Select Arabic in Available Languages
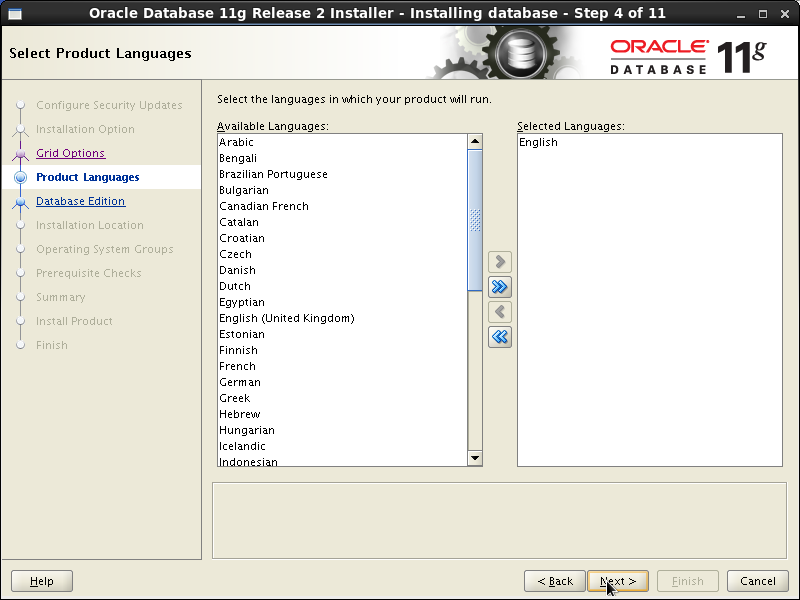The width and height of the screenshot is (800, 600). point(342,142)
